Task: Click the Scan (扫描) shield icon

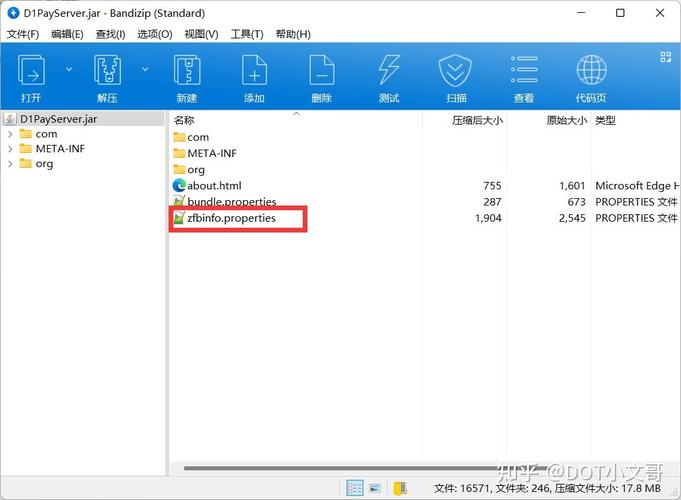Action: (455, 71)
